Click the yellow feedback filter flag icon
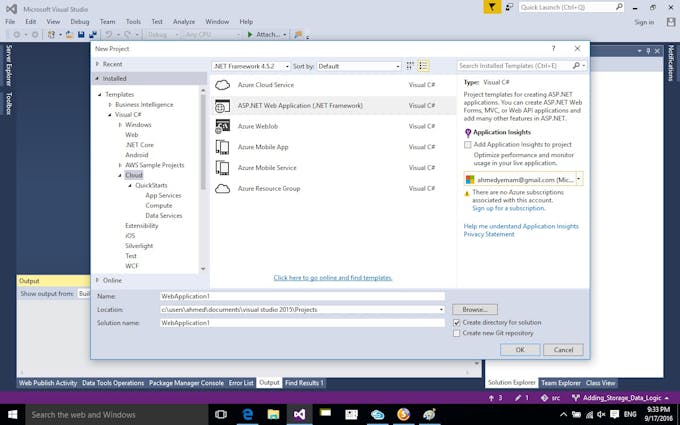This screenshot has width=680, height=425. pos(492,7)
